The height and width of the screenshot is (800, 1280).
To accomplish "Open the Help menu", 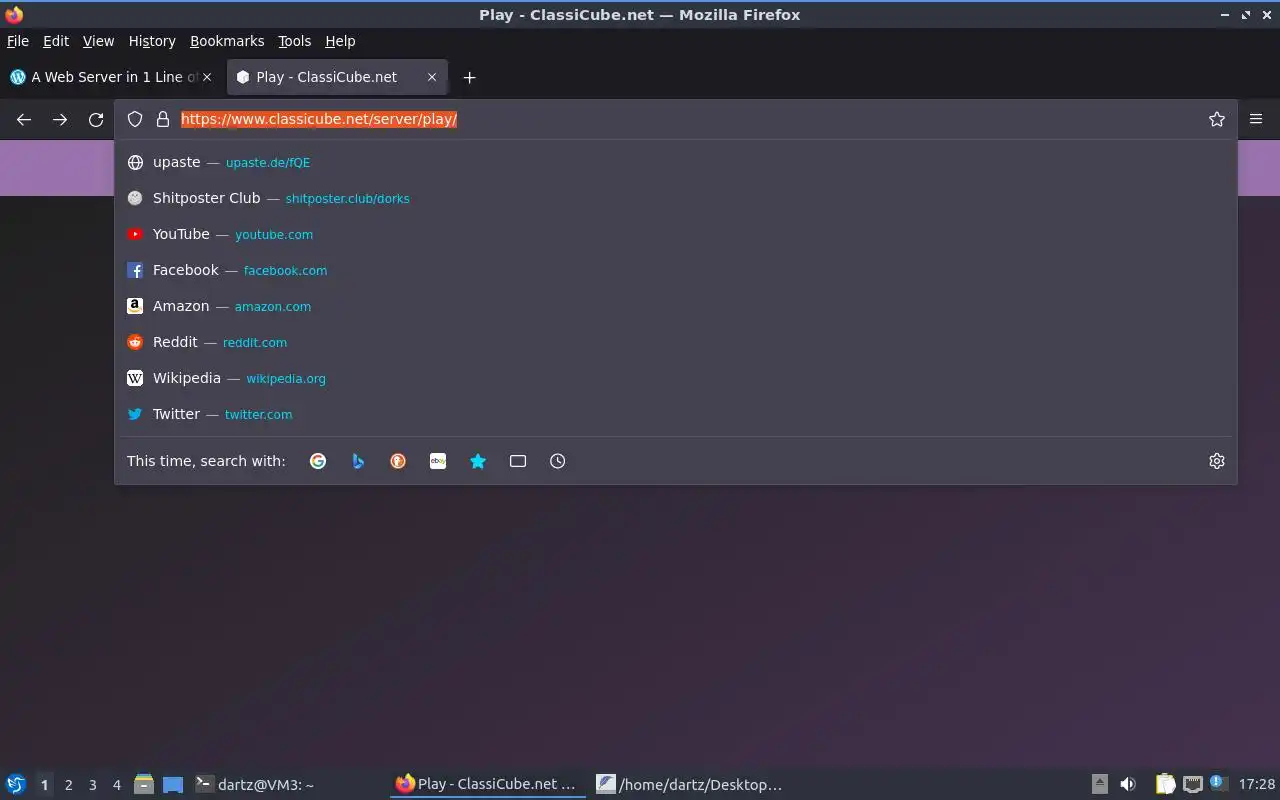I will (x=340, y=41).
